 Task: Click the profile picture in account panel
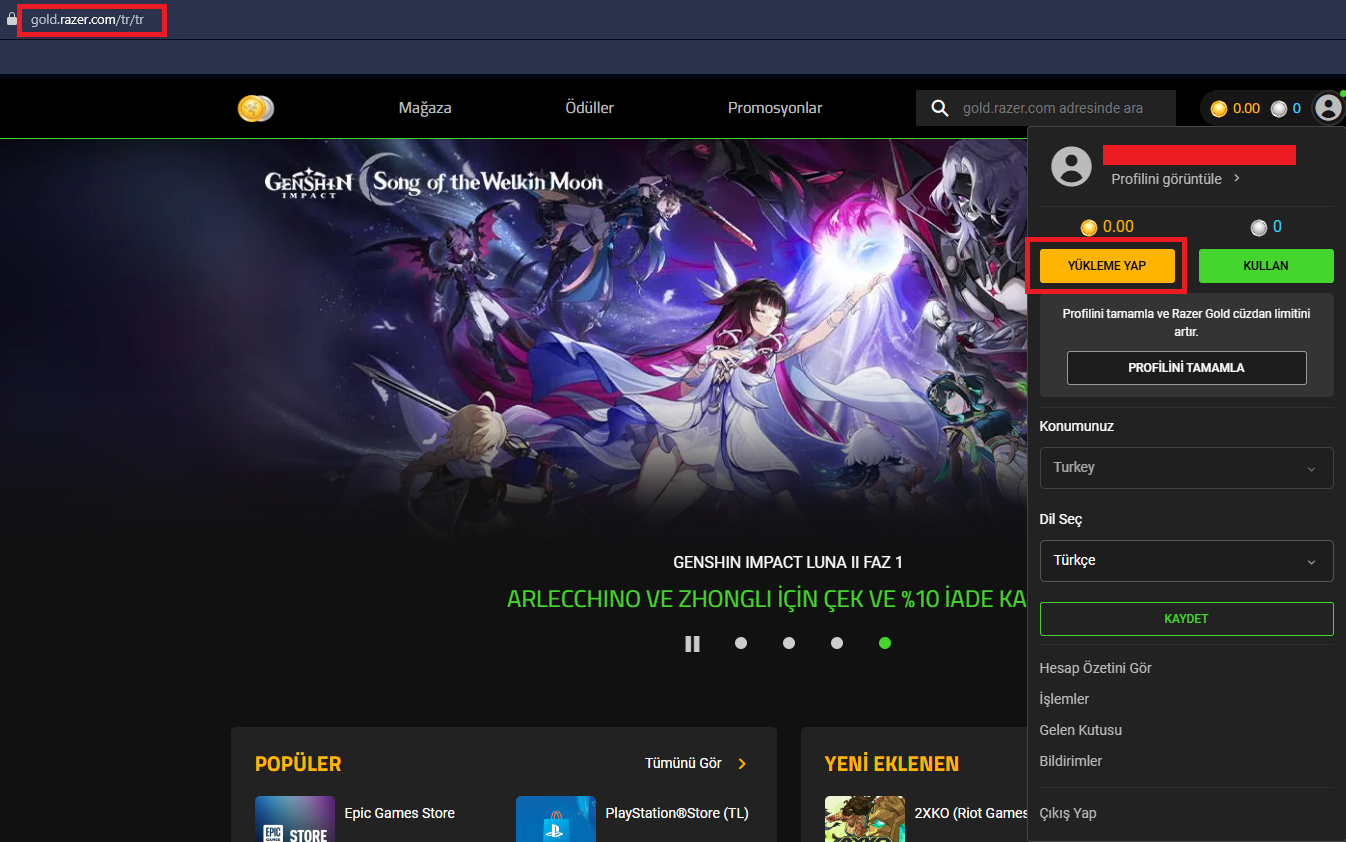pos(1071,166)
